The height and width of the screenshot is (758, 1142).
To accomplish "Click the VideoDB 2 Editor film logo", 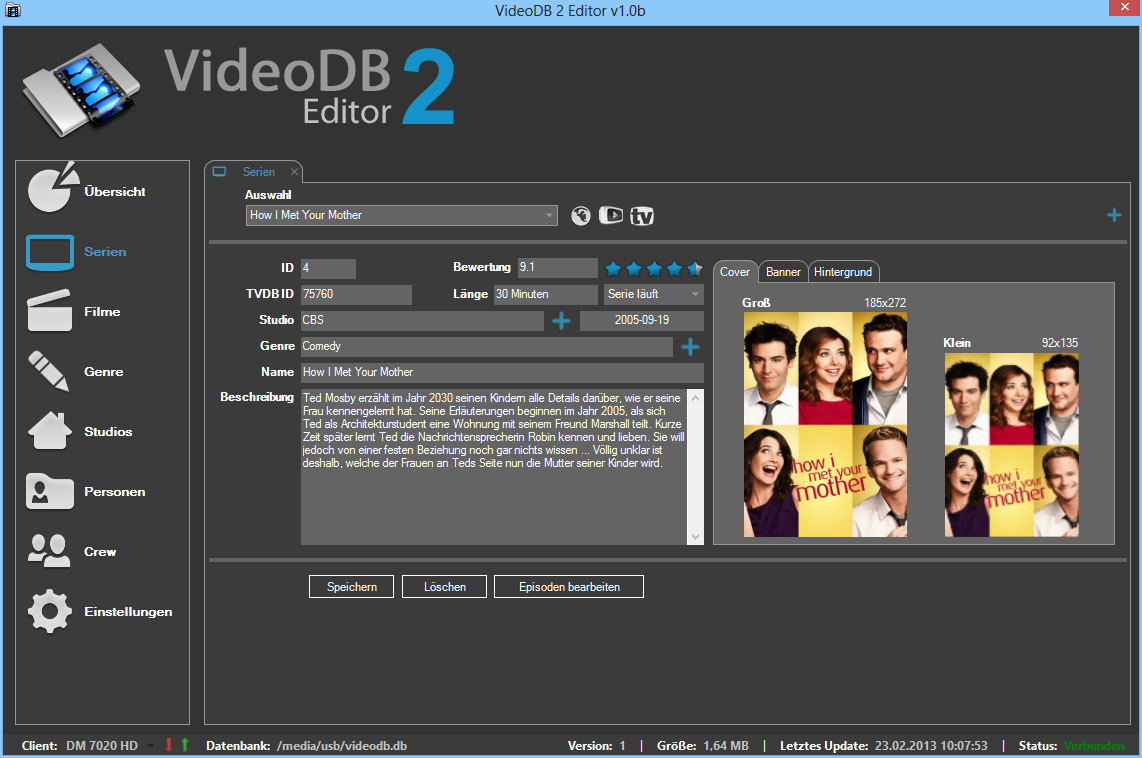I will pos(80,90).
